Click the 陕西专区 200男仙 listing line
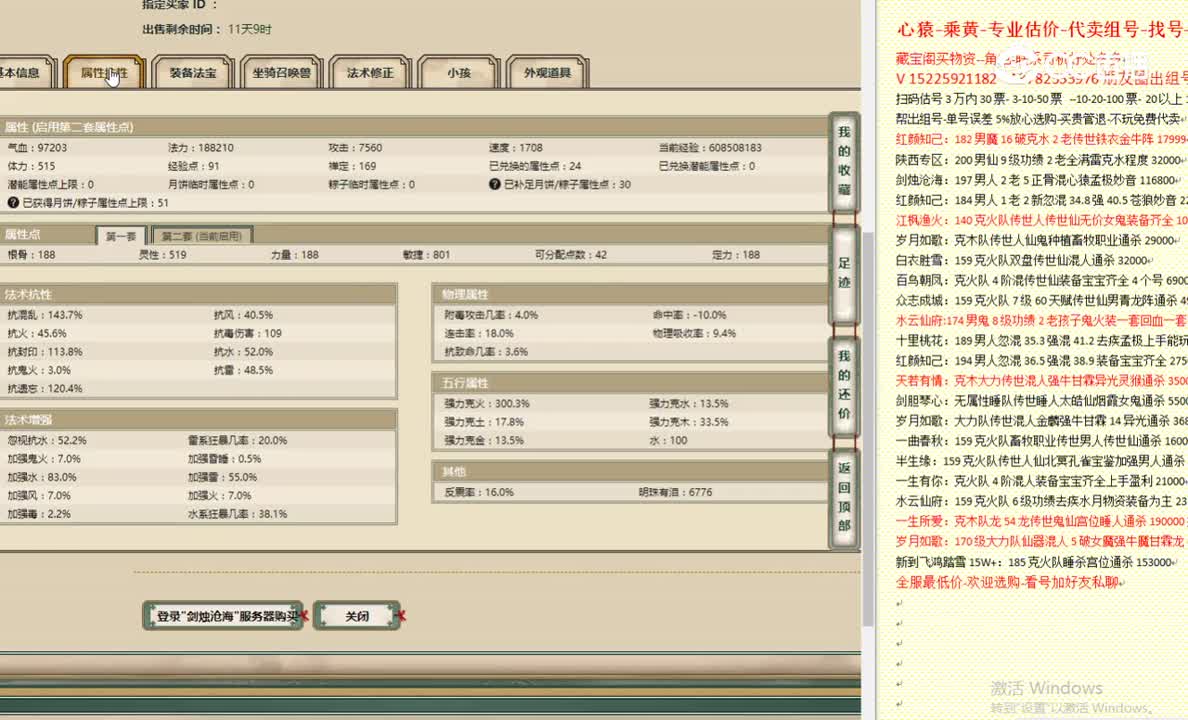The image size is (1188, 720). point(1041,160)
